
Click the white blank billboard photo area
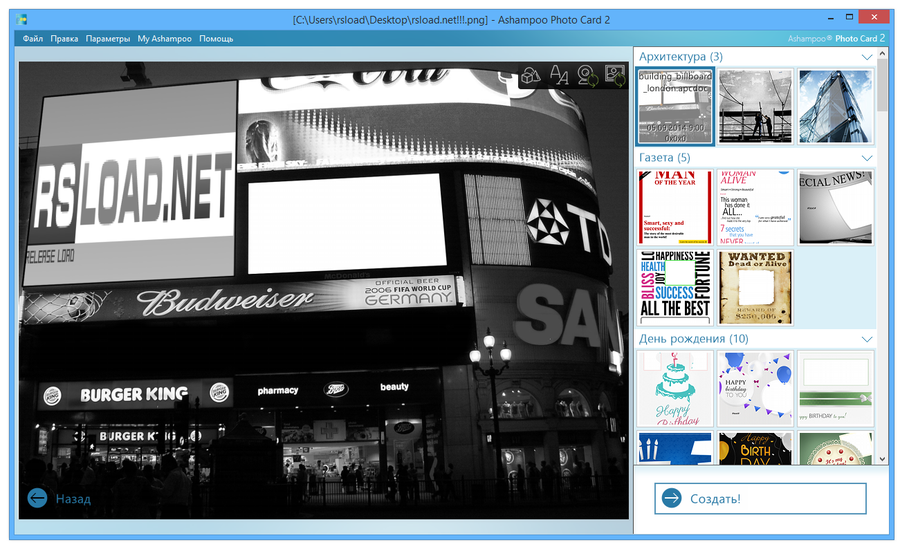point(347,223)
